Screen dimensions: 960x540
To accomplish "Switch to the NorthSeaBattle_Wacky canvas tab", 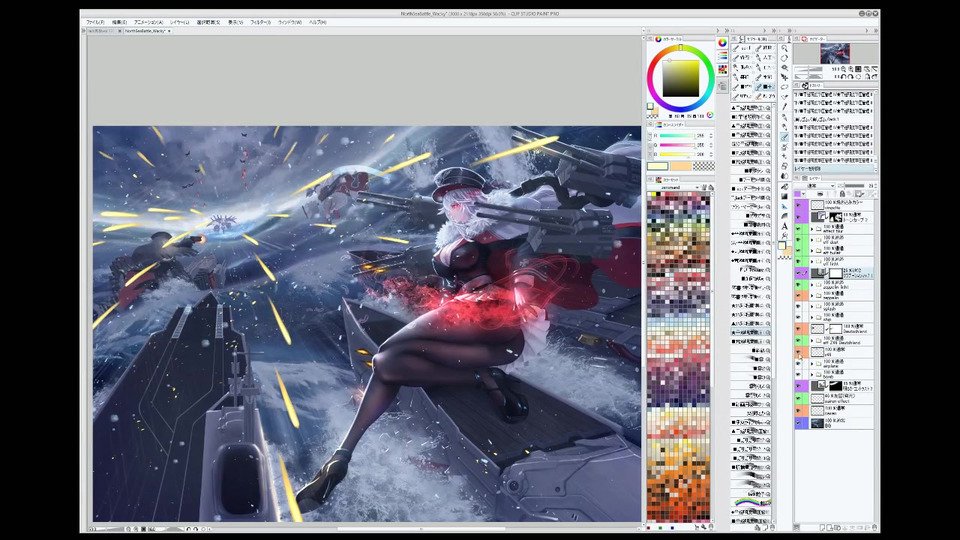I will point(146,31).
